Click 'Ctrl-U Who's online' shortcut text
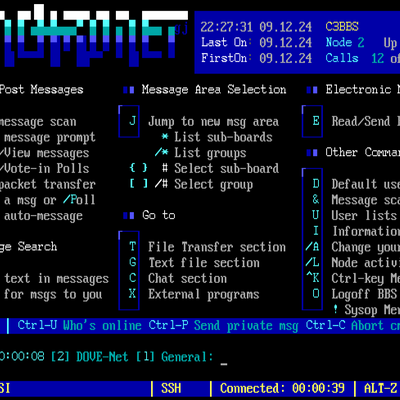 coord(79,325)
